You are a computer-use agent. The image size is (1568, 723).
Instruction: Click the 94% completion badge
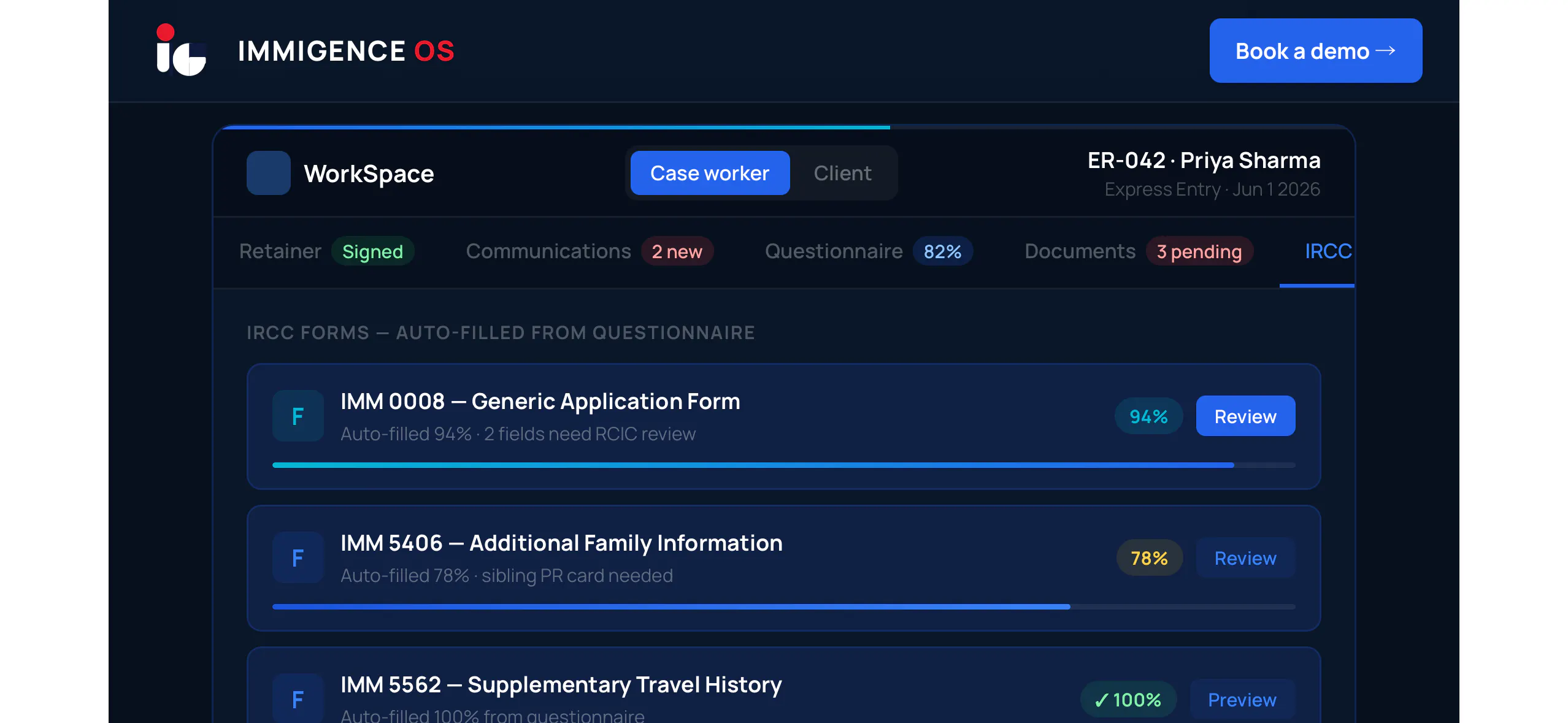click(x=1148, y=416)
